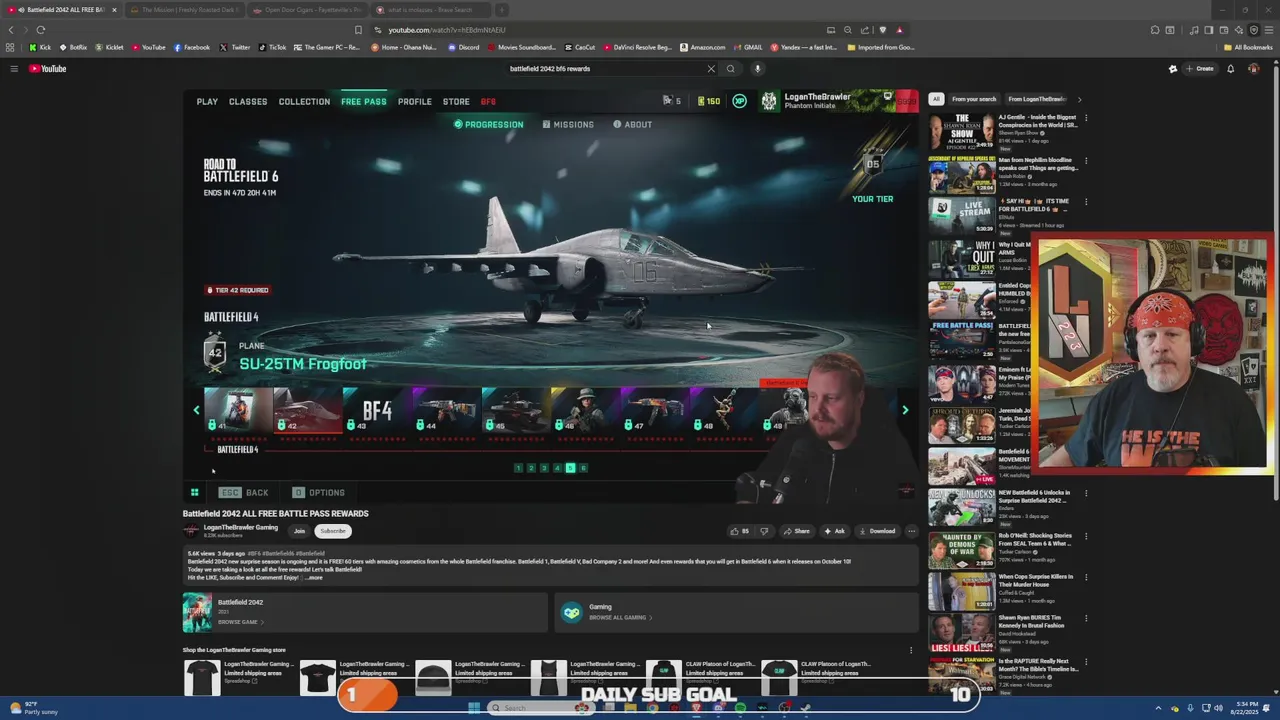Open the YouTube guide hamburger menu

coord(14,69)
